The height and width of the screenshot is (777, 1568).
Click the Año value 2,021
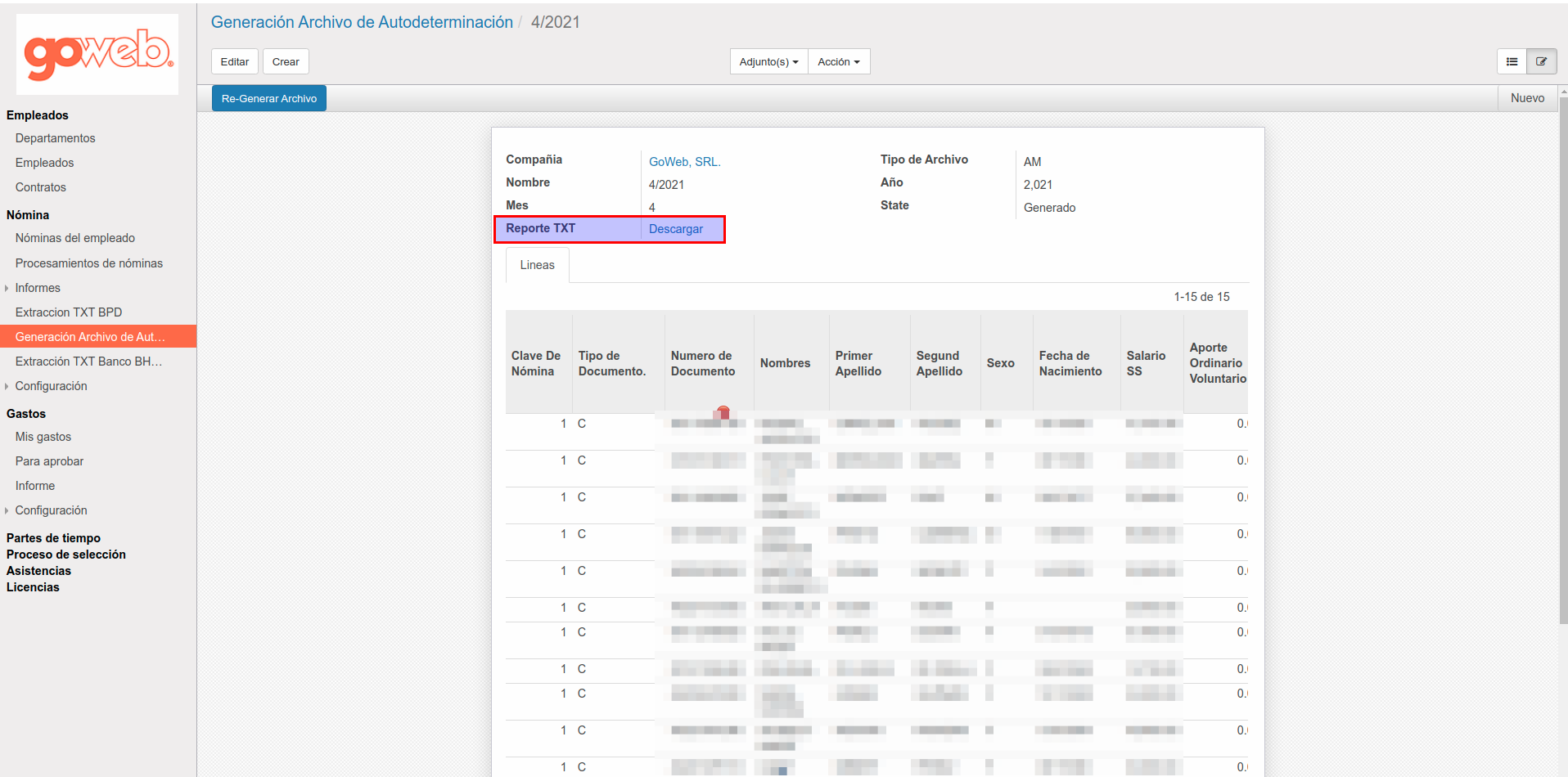[x=1038, y=185]
